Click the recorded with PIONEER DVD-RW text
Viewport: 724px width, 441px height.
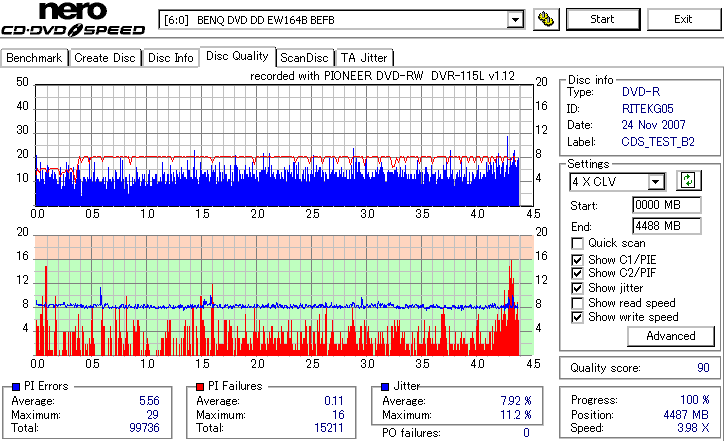(382, 76)
